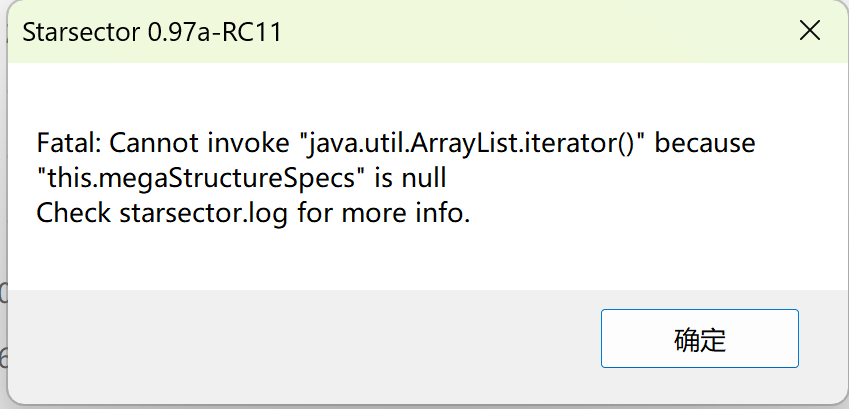Click the word "Check" on last line
This screenshot has height=409, width=849.
point(74,213)
